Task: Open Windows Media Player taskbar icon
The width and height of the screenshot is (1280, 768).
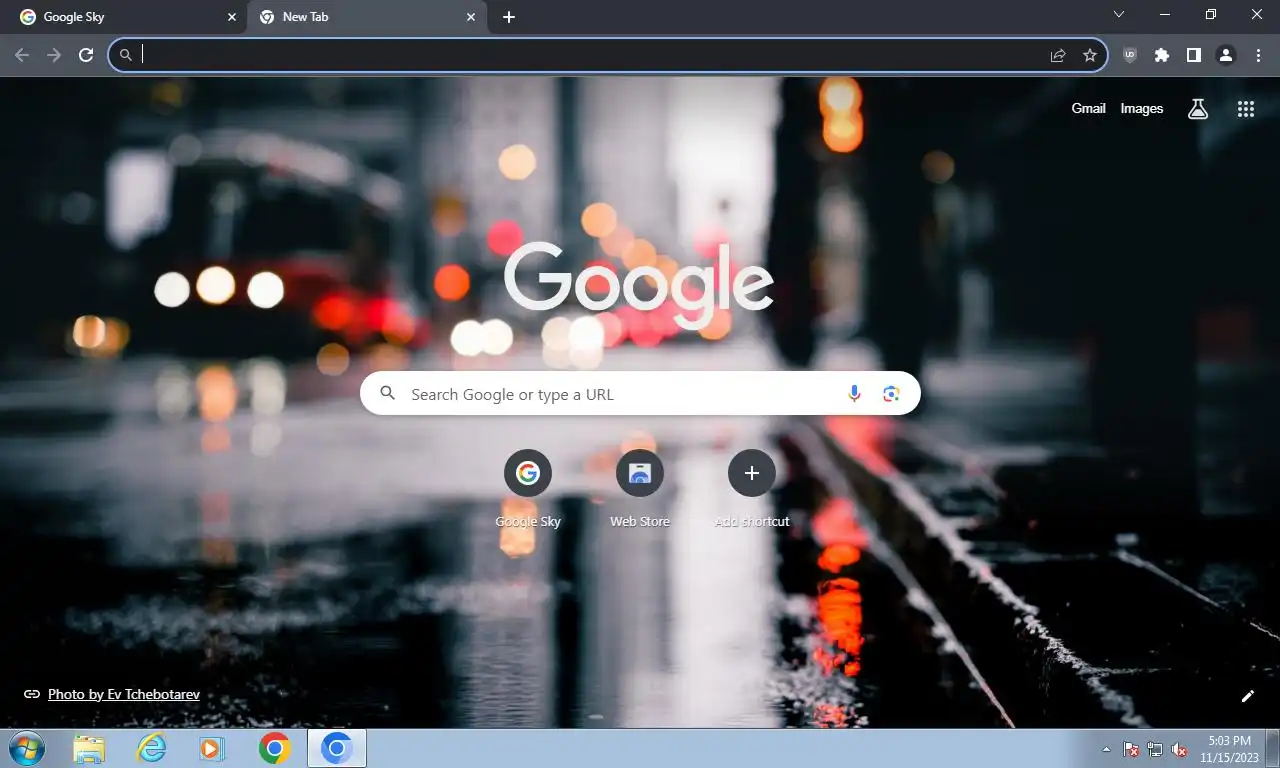Action: [212, 748]
